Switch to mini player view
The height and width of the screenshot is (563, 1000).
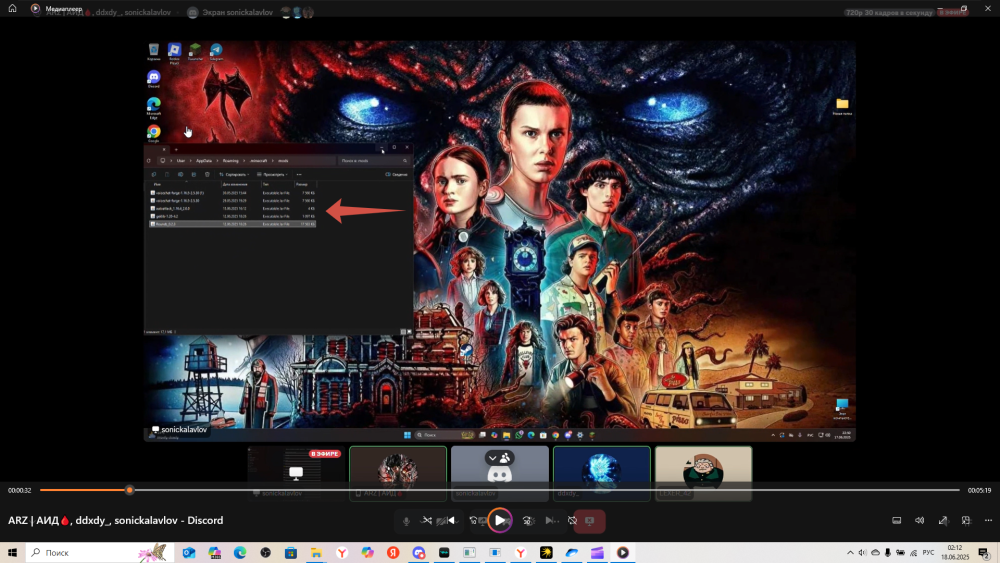966,521
